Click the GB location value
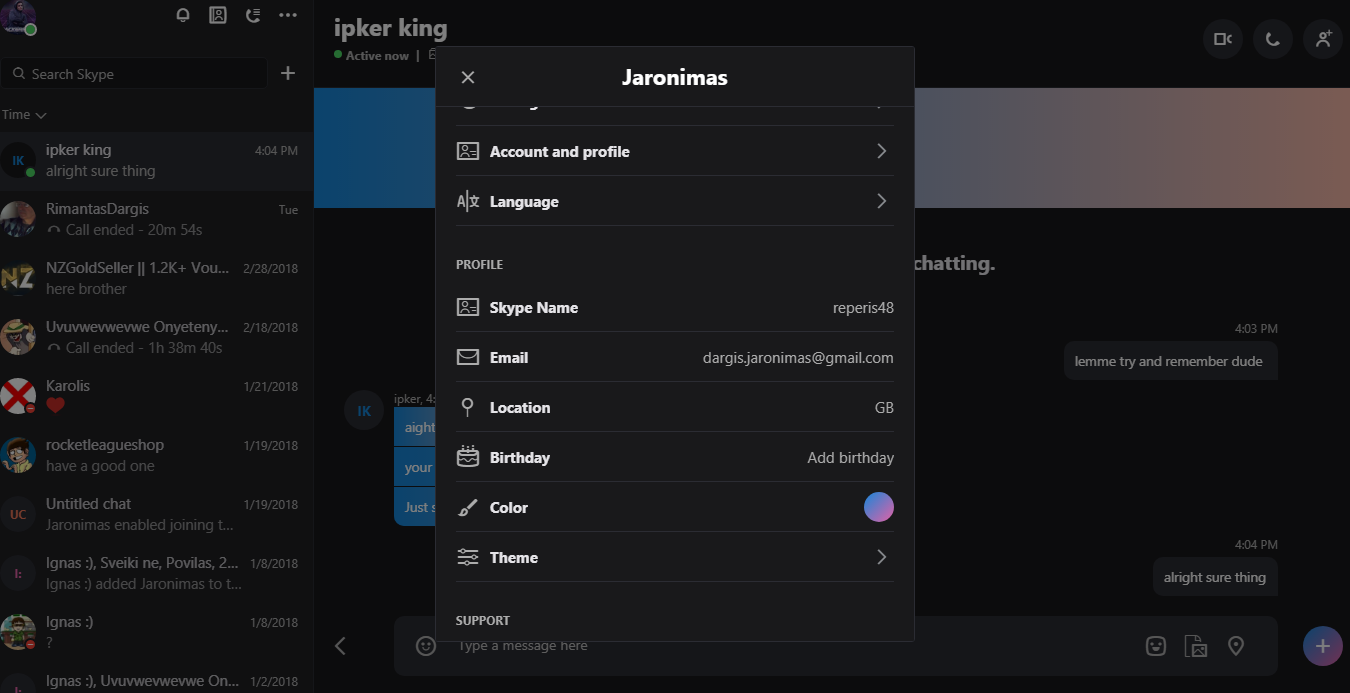Image resolution: width=1350 pixels, height=693 pixels. coord(884,408)
